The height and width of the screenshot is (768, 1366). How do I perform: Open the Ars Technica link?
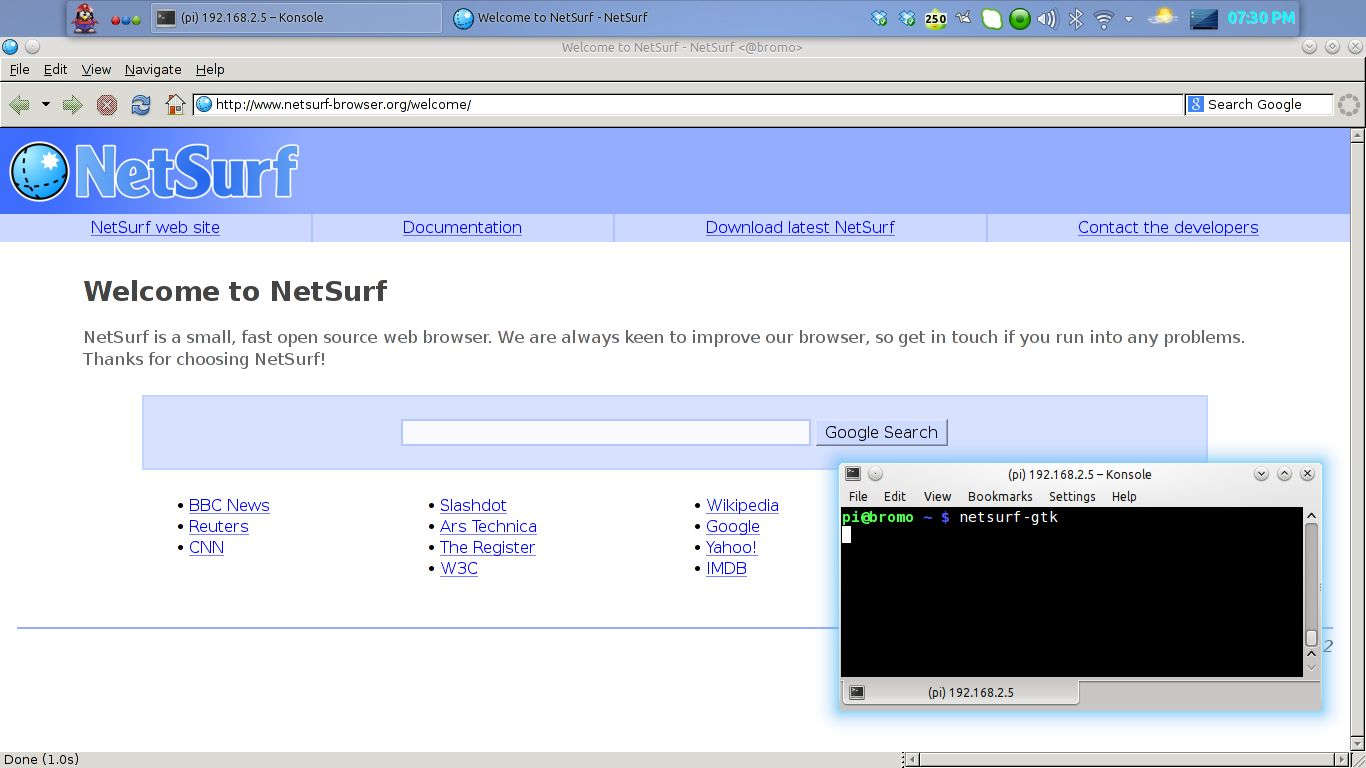click(488, 526)
